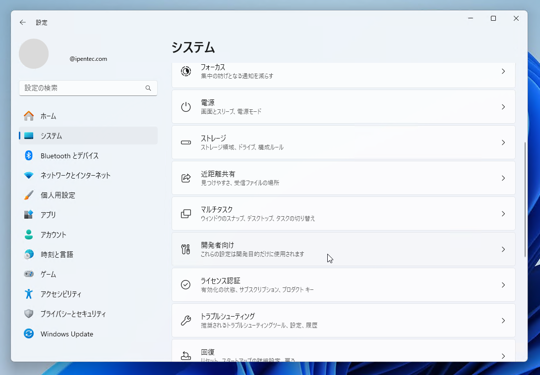Expand 回復 row chevron
The height and width of the screenshot is (375, 540).
503,356
